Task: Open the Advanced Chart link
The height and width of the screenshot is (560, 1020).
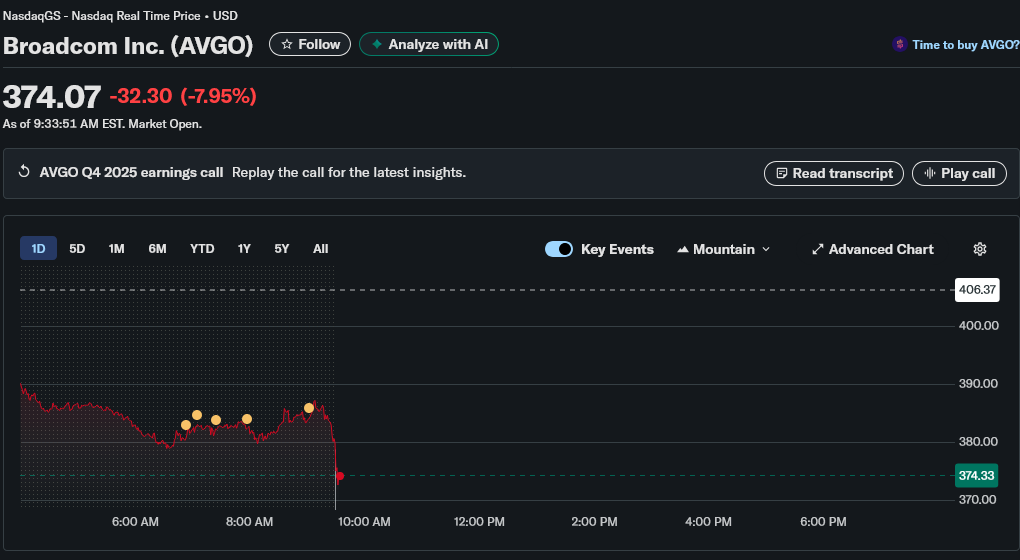Action: point(872,249)
